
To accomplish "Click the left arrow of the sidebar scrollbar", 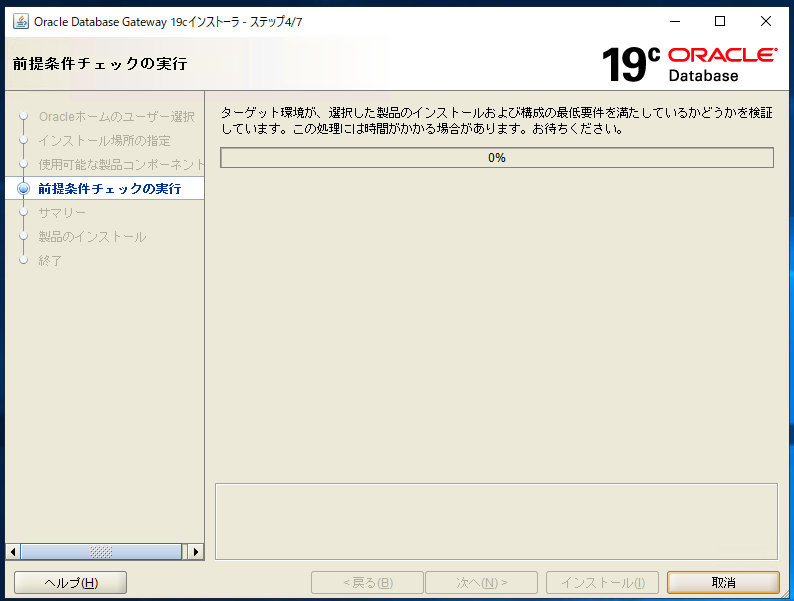I will click(13, 552).
